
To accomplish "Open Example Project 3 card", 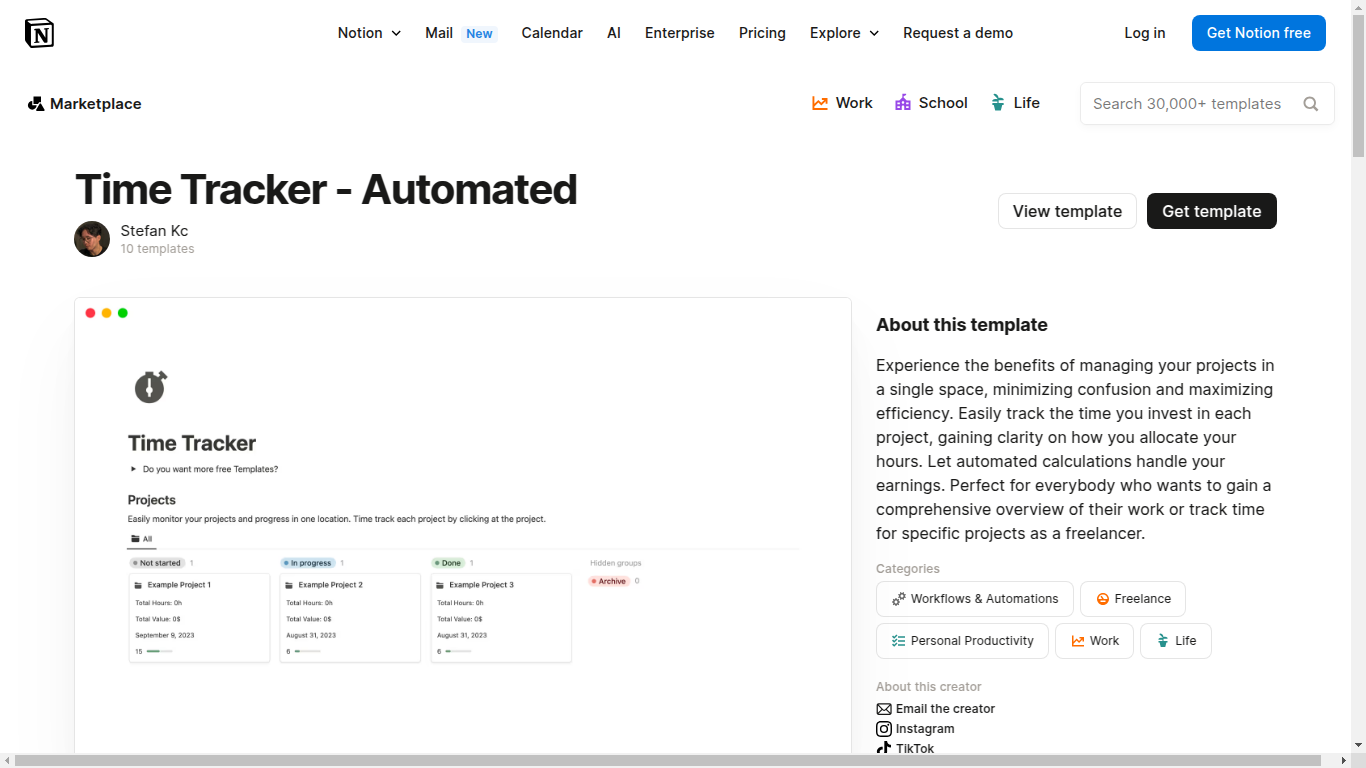I will 501,617.
